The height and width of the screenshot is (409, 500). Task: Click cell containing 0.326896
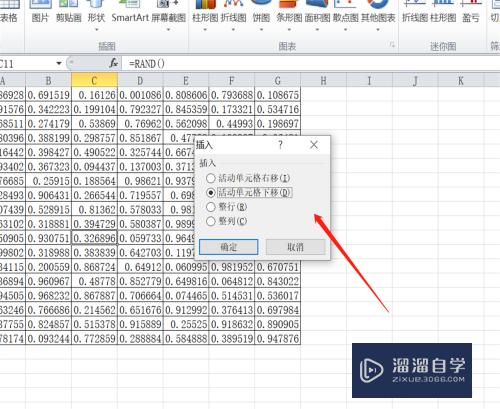pos(94,238)
